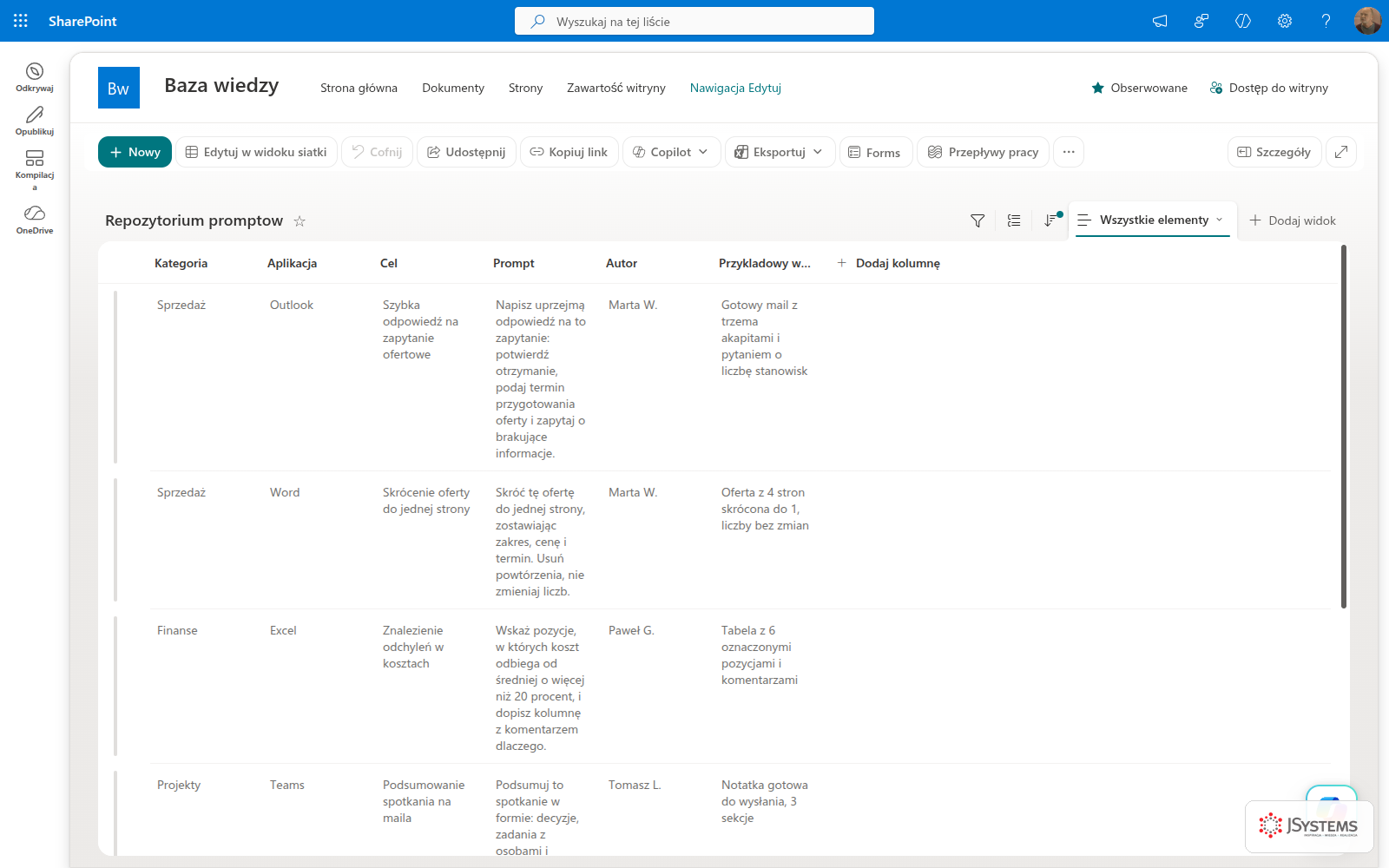
Task: Open the Autor column header menu
Action: point(622,263)
